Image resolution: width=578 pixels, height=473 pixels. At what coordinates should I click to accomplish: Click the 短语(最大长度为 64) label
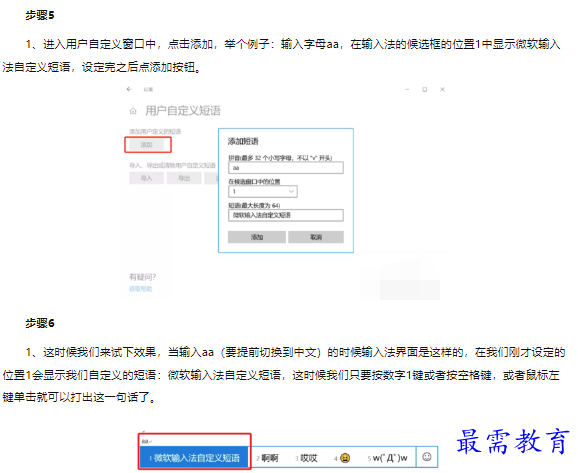pos(254,205)
